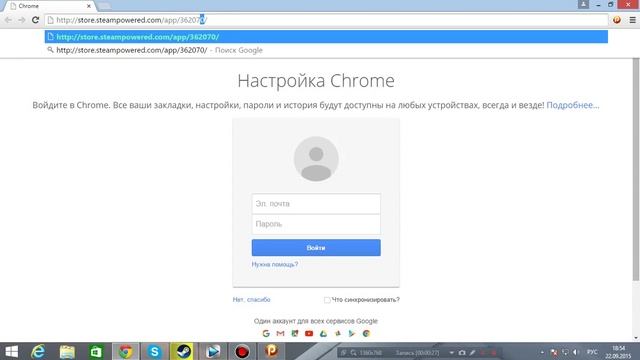Launch Internet Explorer from the taskbar
The height and width of the screenshot is (360, 640).
click(x=38, y=351)
